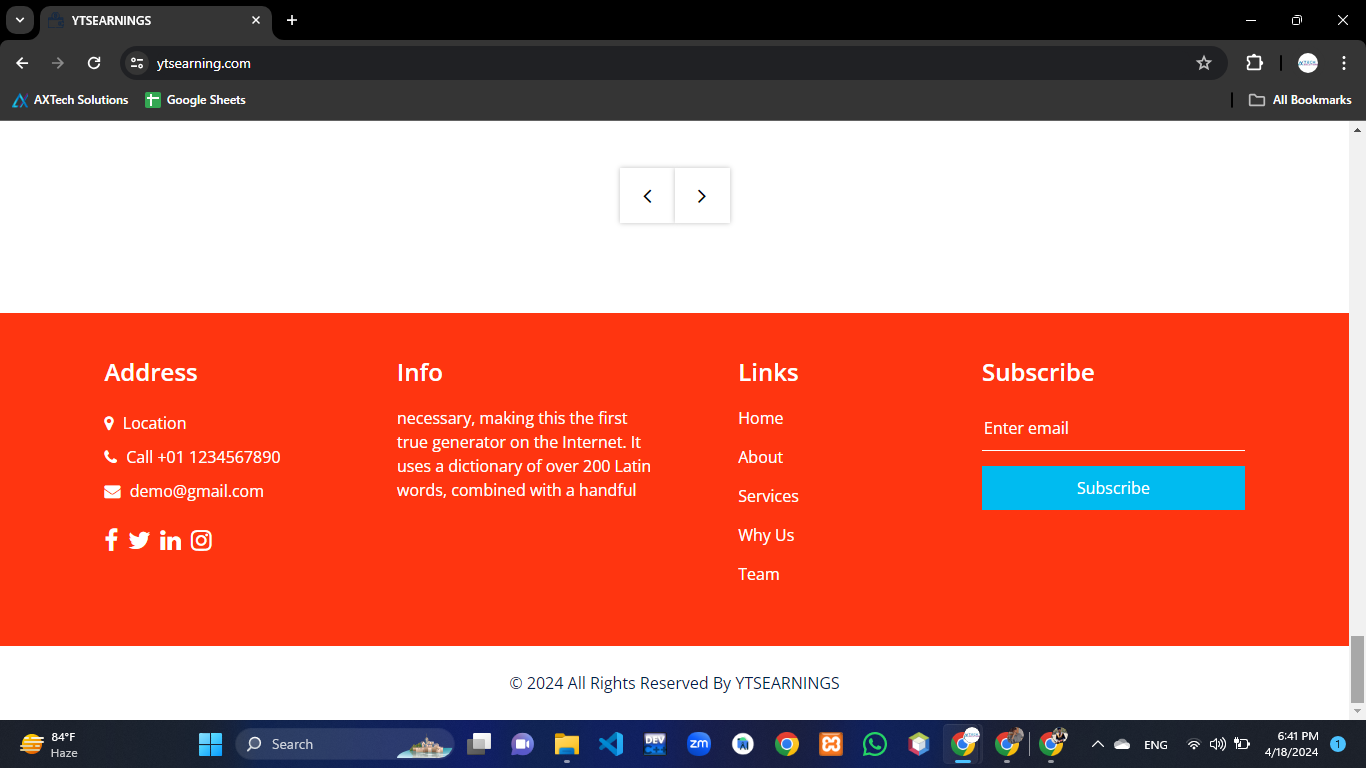Click the next slide arrow button
Image resolution: width=1366 pixels, height=768 pixels.
coord(702,196)
